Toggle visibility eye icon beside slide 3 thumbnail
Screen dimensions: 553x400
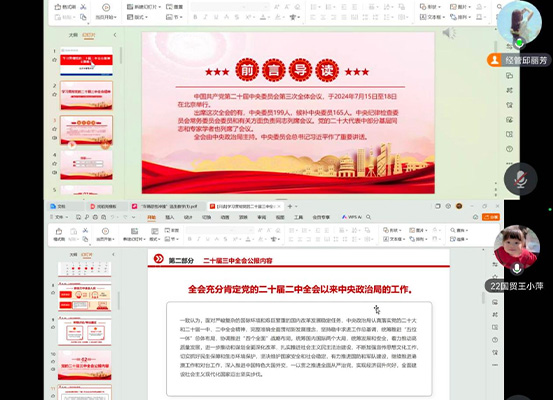[x=55, y=138]
